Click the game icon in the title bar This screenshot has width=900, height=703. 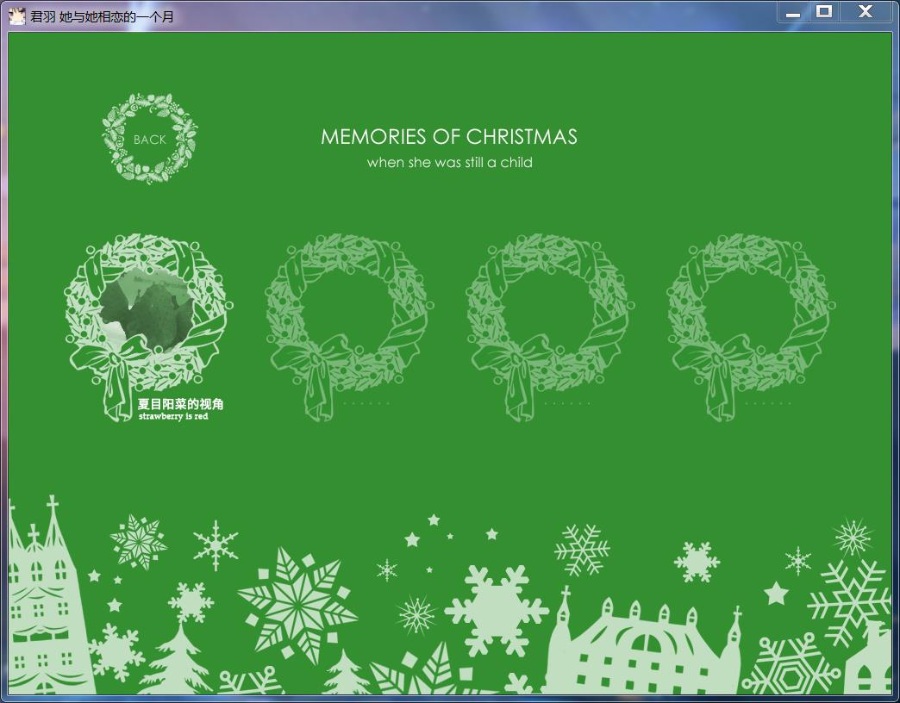pos(17,15)
